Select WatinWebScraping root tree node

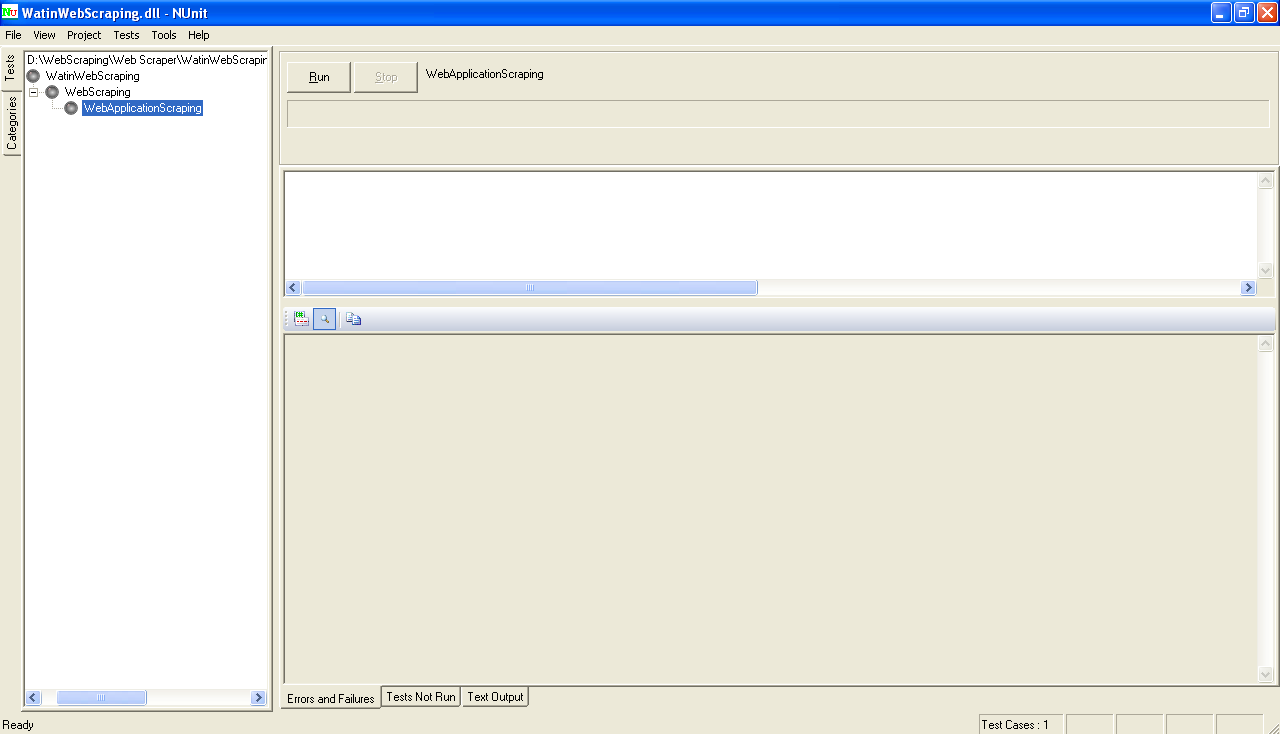tap(92, 76)
